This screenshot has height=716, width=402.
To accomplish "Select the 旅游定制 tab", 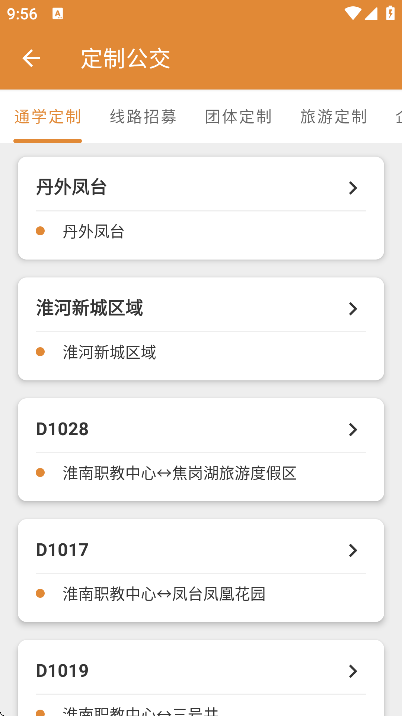I will pos(333,117).
